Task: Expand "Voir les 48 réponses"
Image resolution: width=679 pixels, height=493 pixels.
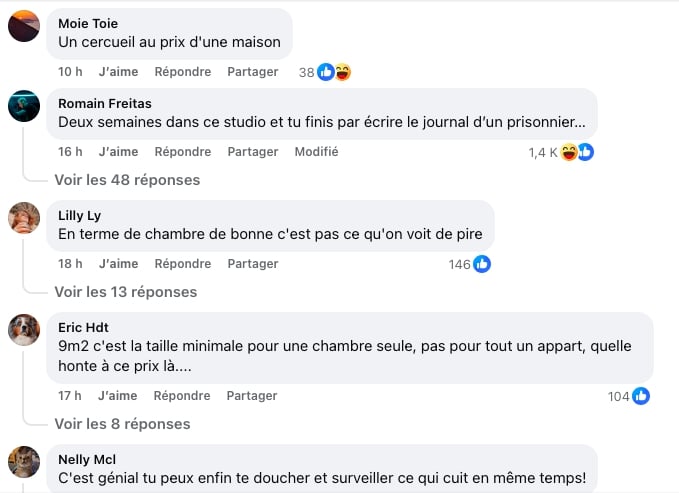Action: pyautogui.click(x=127, y=180)
